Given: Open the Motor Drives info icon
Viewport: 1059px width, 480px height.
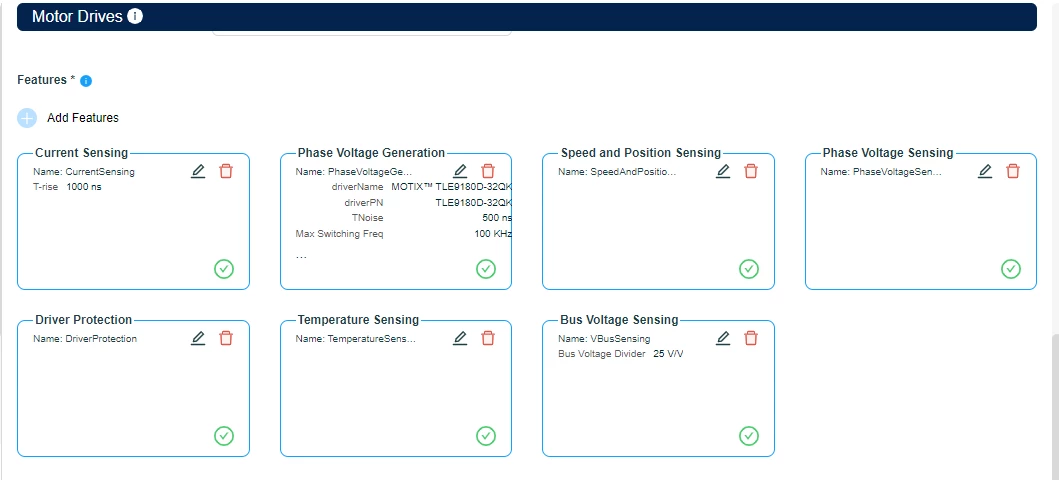Looking at the screenshot, I should click(135, 16).
